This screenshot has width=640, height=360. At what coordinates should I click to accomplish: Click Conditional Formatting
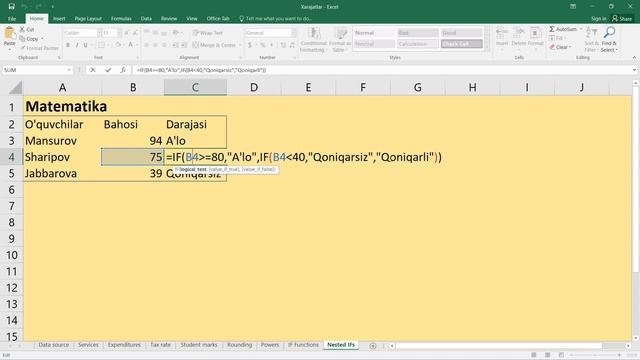click(313, 40)
